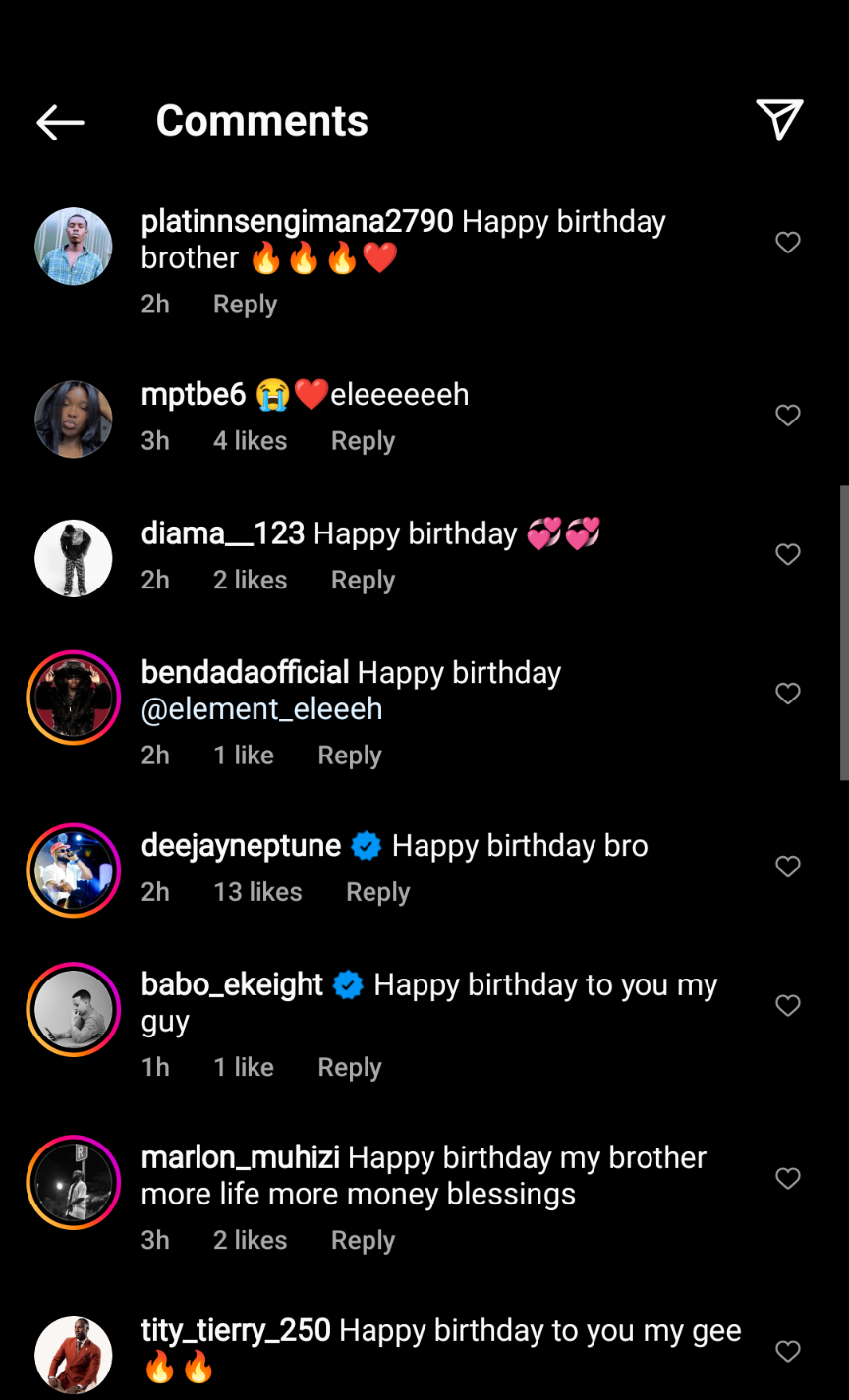Image resolution: width=849 pixels, height=1400 pixels.
Task: Open the share/send paper plane icon
Action: click(780, 121)
